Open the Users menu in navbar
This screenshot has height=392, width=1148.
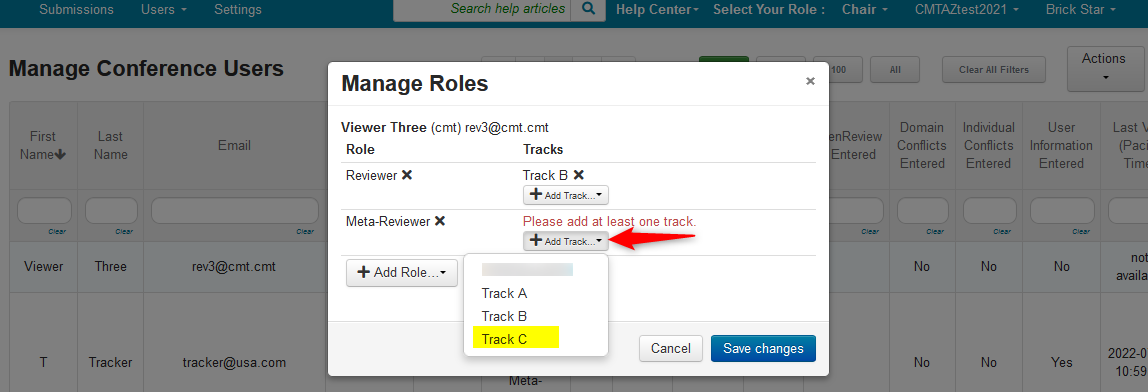163,10
